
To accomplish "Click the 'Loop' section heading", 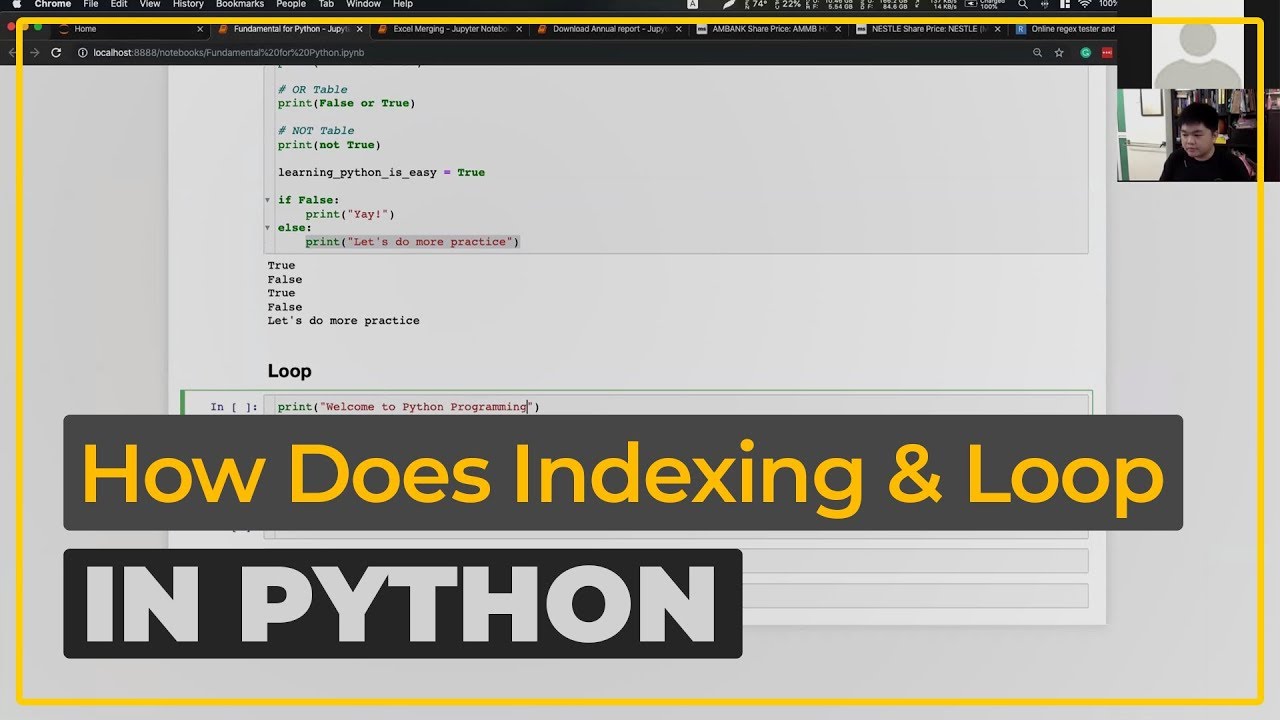I will tap(289, 371).
